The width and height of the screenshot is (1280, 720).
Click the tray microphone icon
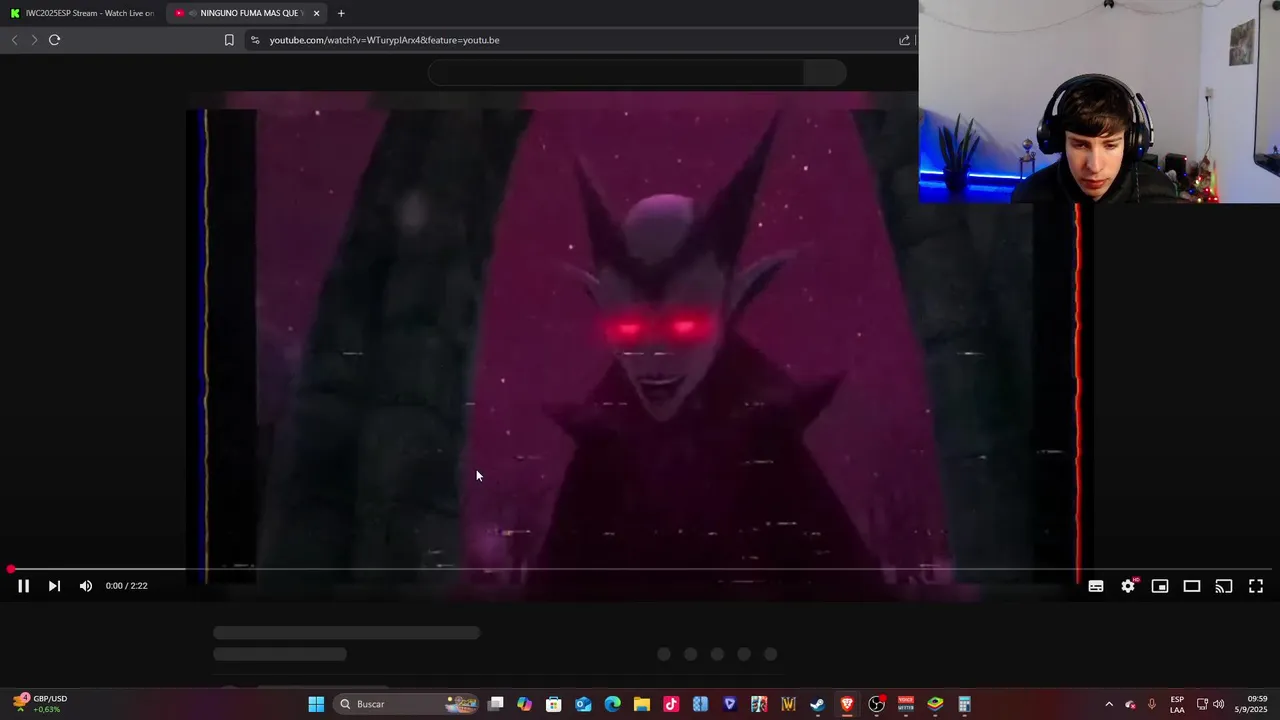[x=1152, y=704]
